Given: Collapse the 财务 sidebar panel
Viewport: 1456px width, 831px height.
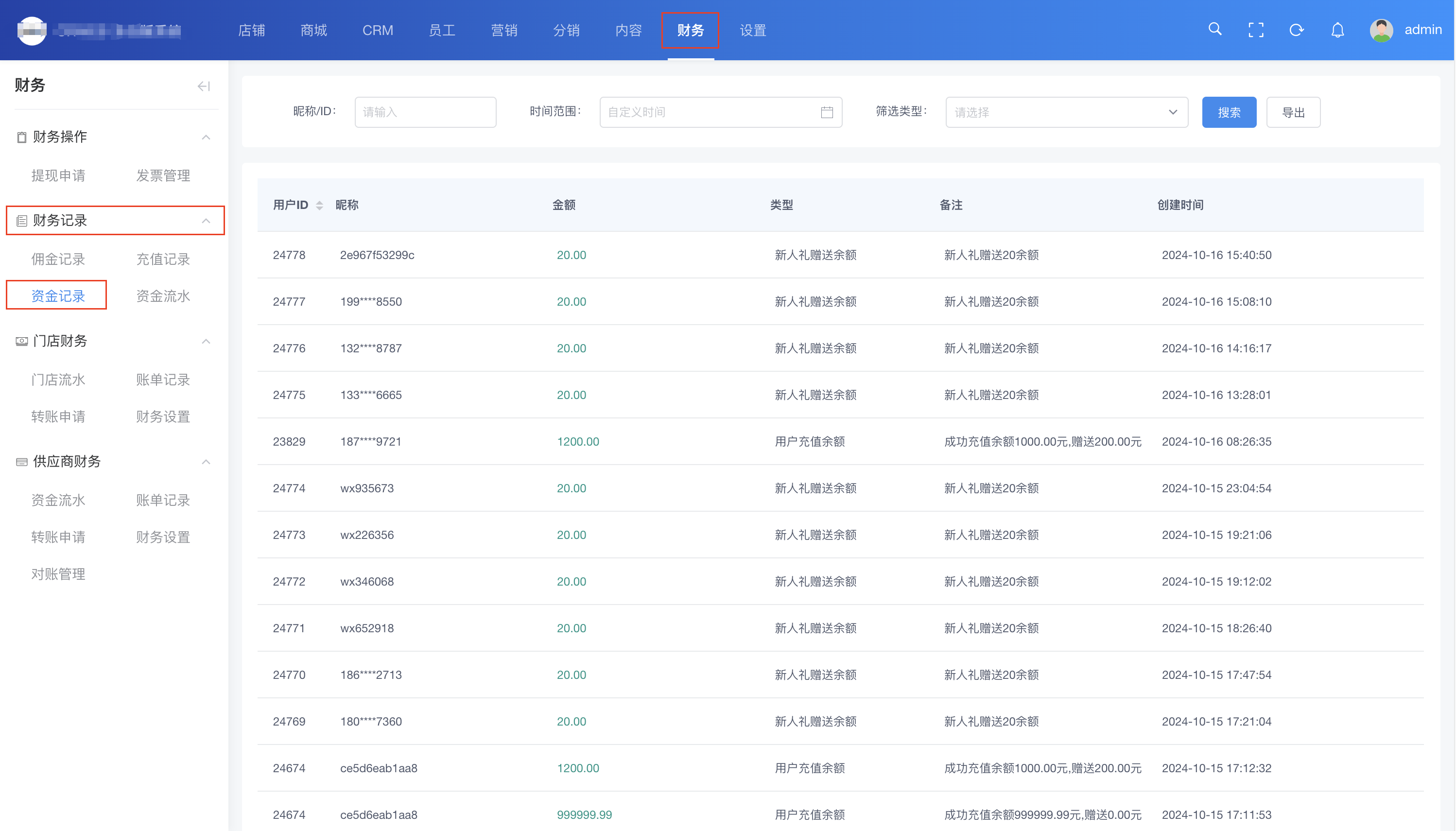Looking at the screenshot, I should 204,86.
